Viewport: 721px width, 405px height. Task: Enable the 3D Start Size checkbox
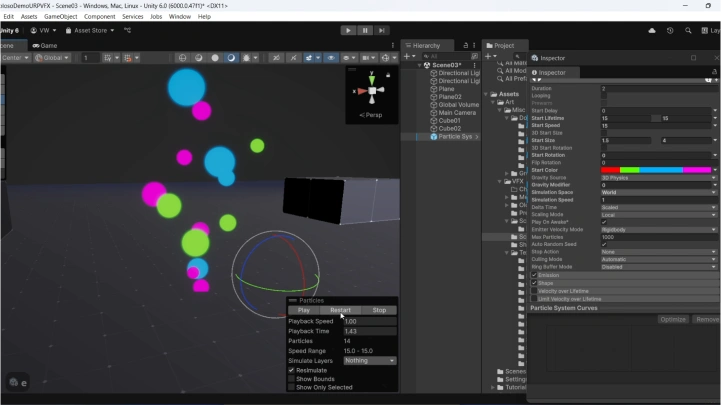tap(604, 133)
